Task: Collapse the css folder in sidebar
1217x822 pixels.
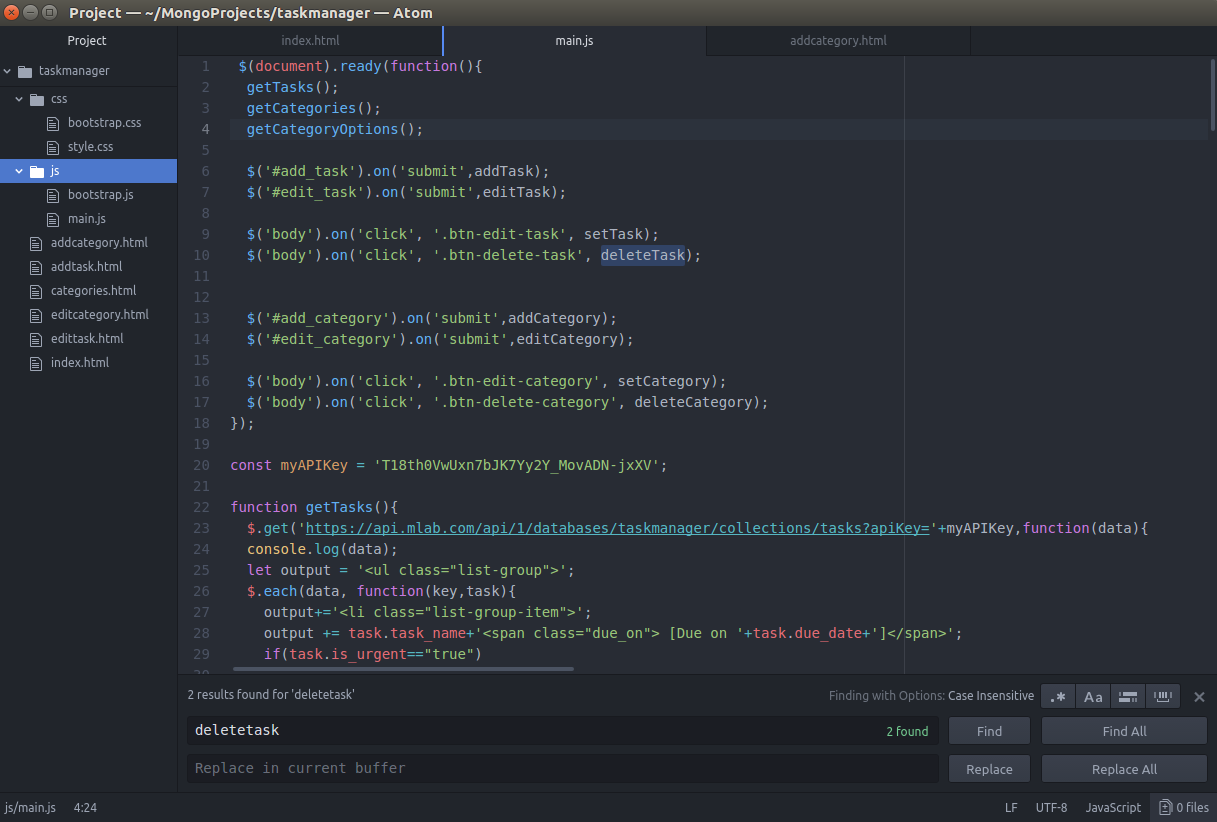Action: click(x=17, y=98)
